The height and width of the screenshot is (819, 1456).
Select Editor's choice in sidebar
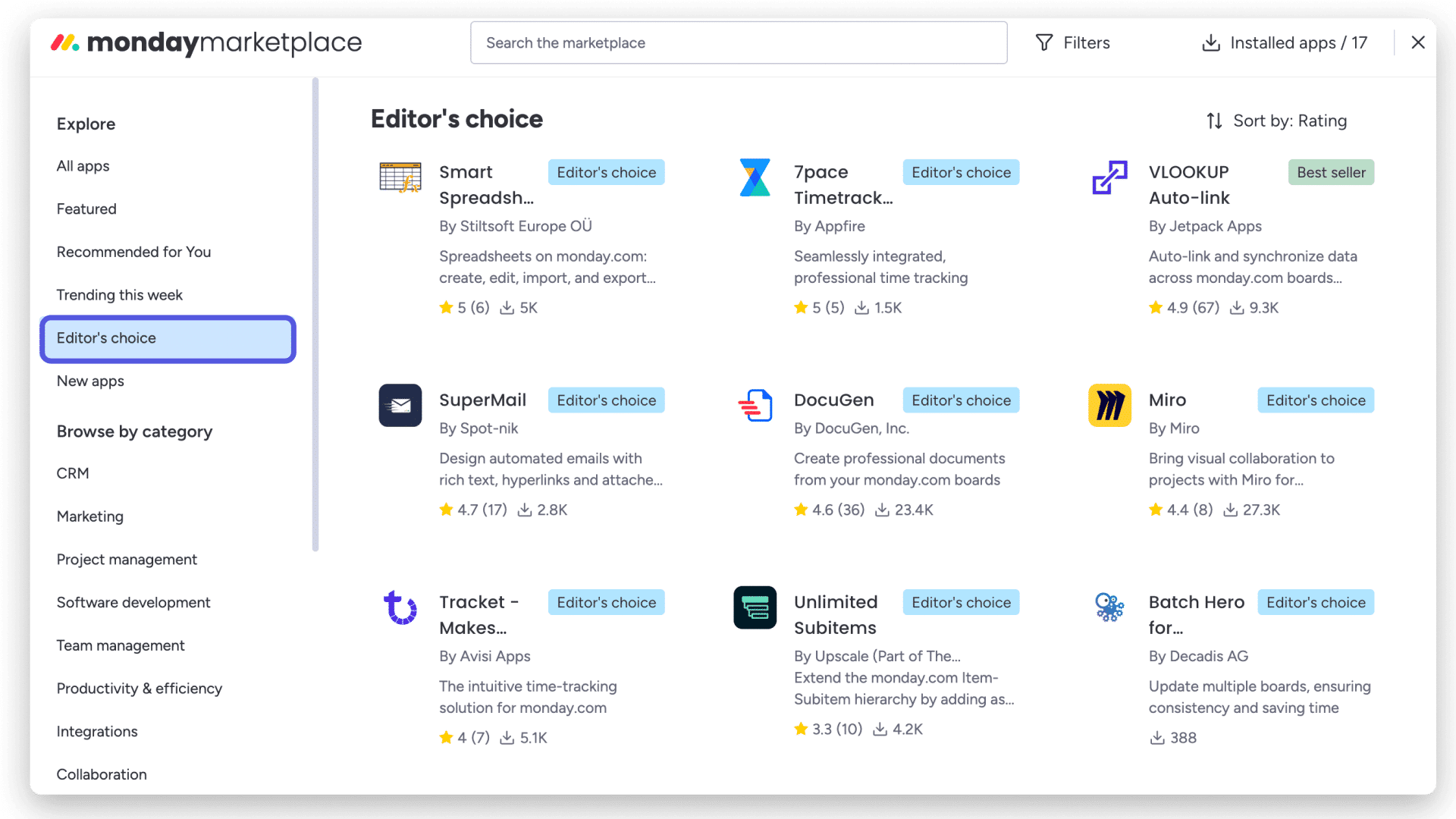[x=168, y=339]
